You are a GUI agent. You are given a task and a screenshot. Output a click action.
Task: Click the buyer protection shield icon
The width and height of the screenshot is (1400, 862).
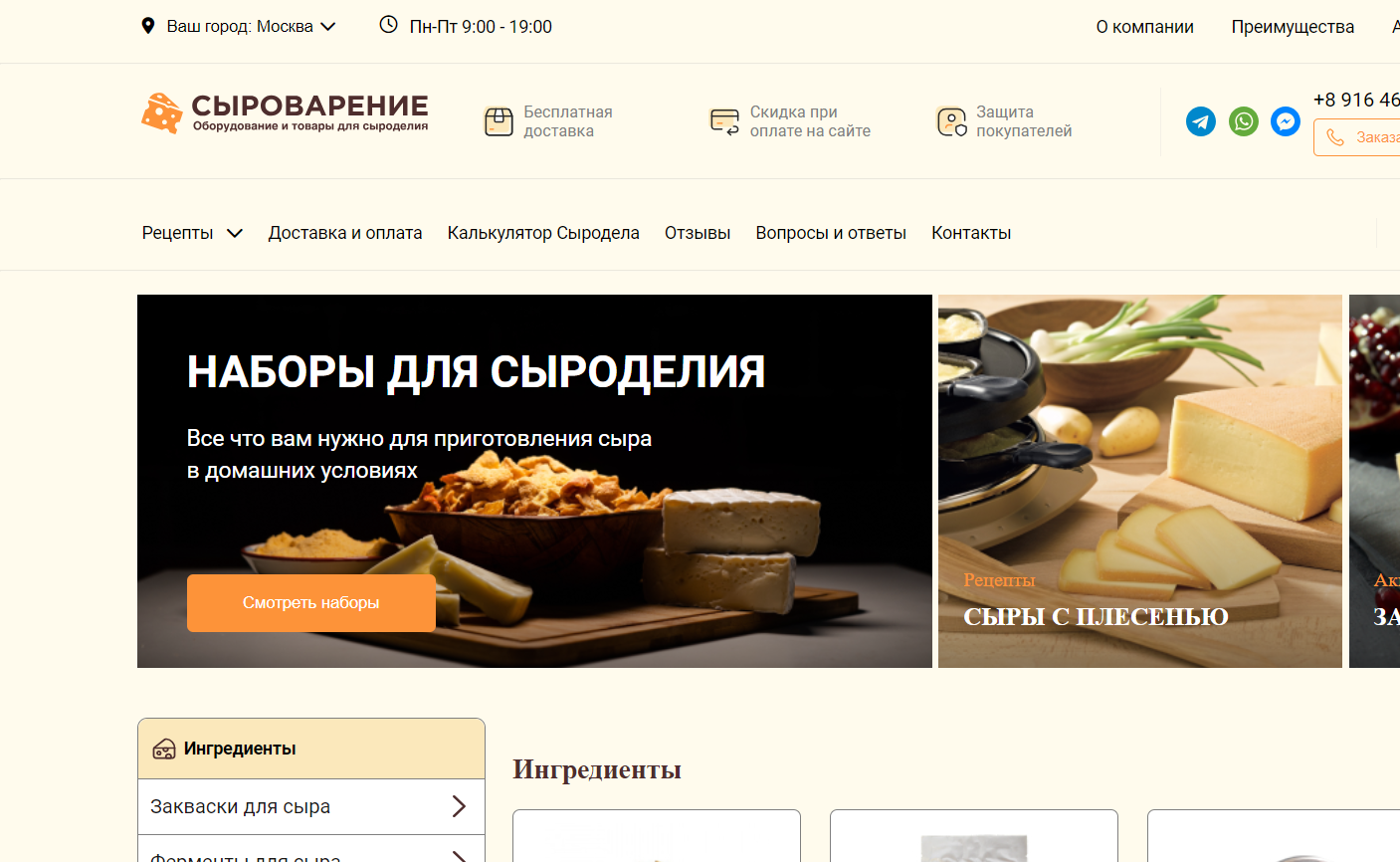pos(951,121)
